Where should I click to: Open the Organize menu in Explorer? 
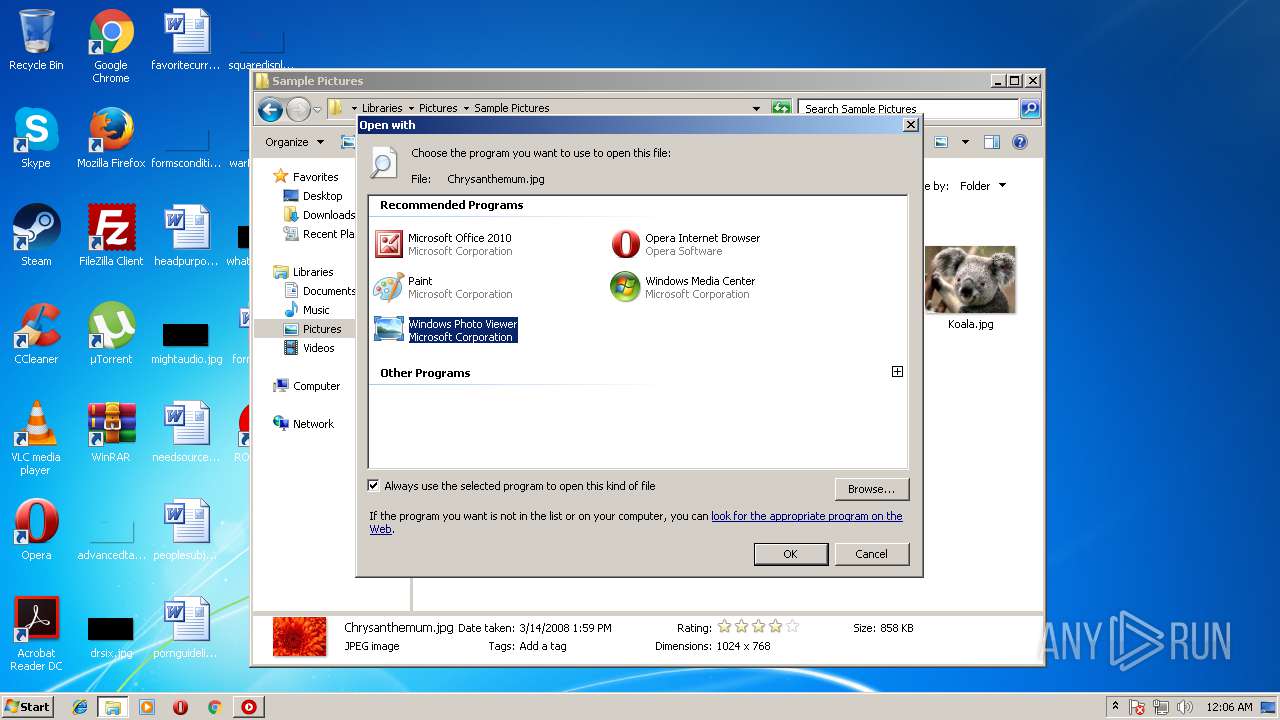click(294, 142)
